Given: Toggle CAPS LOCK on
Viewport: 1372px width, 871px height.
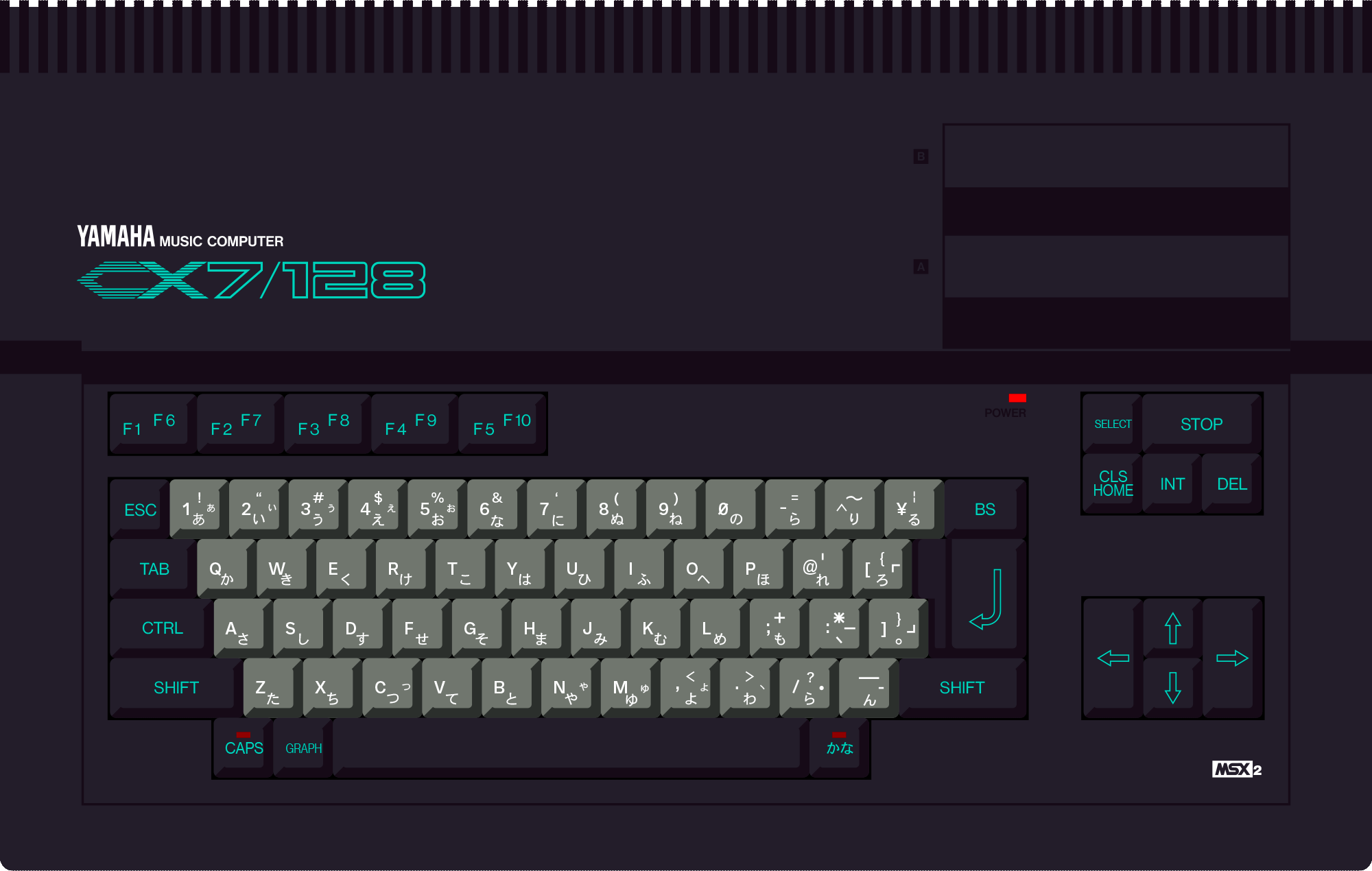Looking at the screenshot, I should [244, 748].
